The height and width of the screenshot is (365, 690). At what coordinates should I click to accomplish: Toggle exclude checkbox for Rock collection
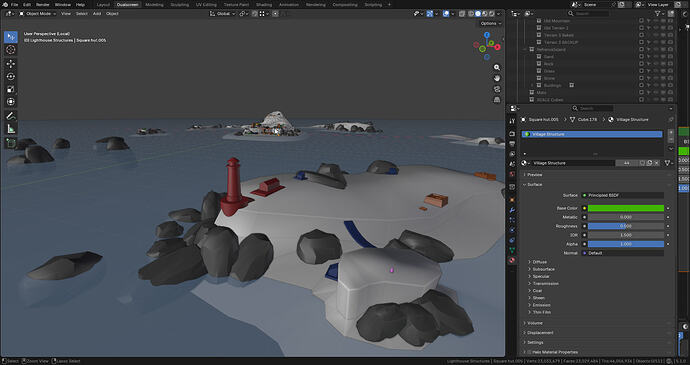click(641, 64)
